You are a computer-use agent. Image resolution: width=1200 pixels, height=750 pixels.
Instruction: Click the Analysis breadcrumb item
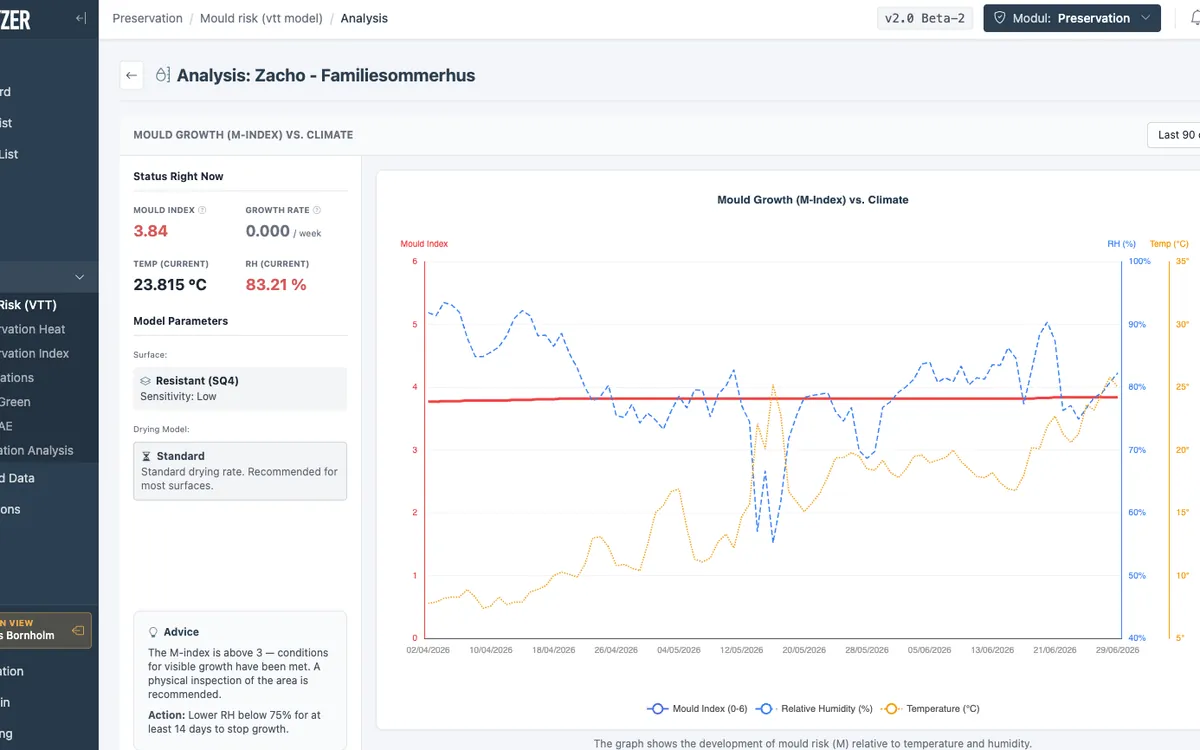(x=364, y=18)
